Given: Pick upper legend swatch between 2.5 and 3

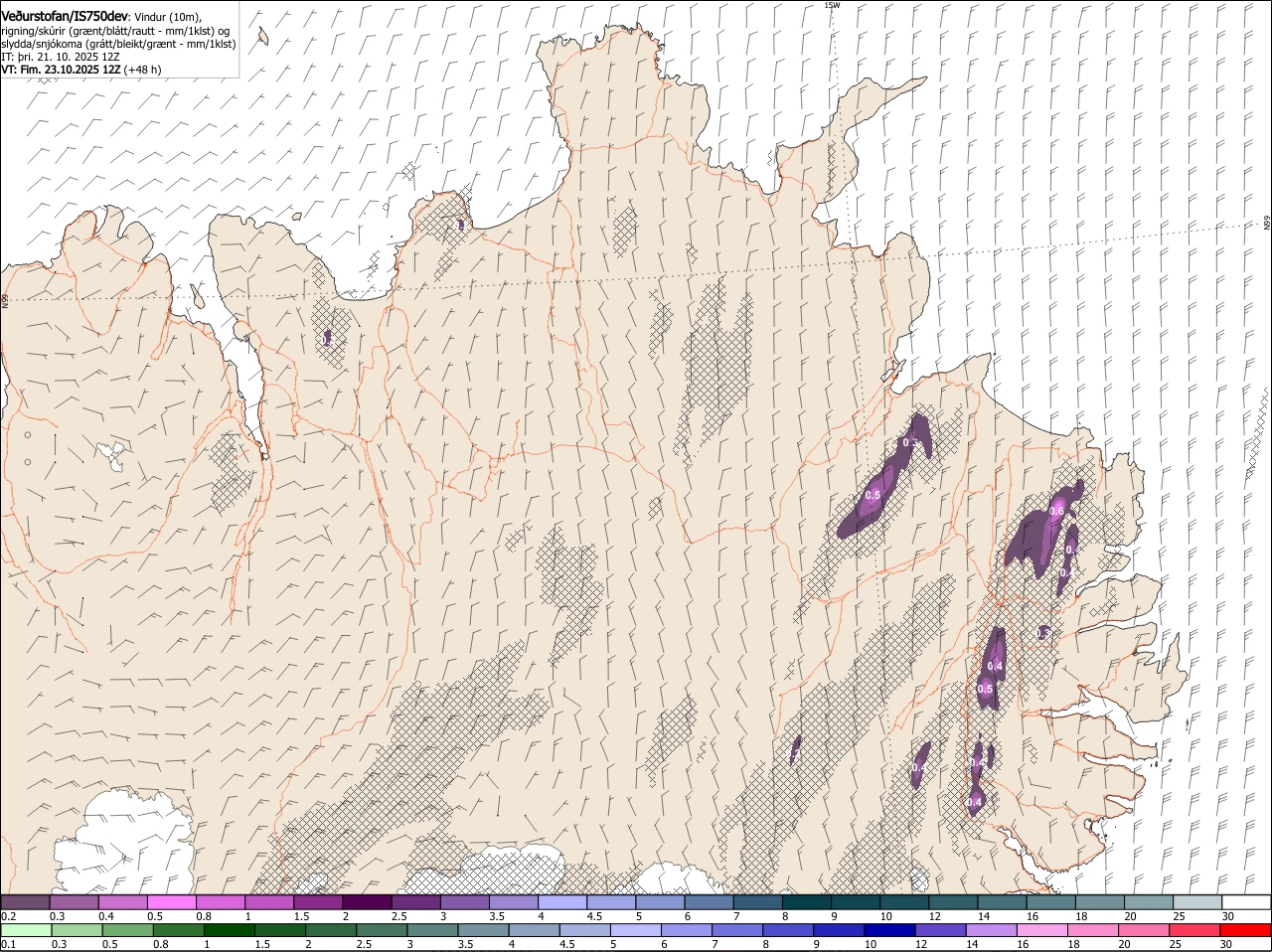Looking at the screenshot, I should point(415,902).
